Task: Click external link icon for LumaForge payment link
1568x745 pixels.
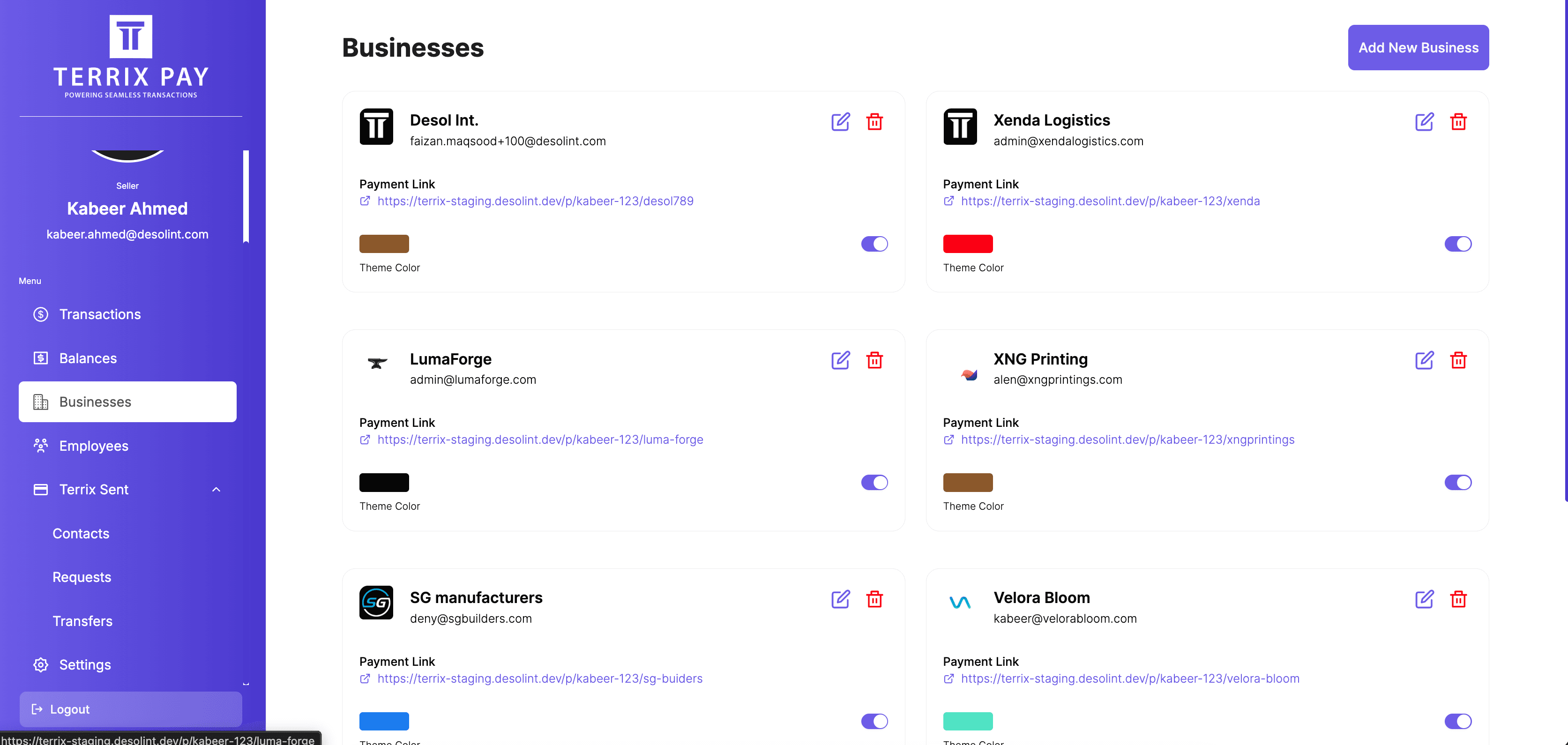Action: coord(365,440)
